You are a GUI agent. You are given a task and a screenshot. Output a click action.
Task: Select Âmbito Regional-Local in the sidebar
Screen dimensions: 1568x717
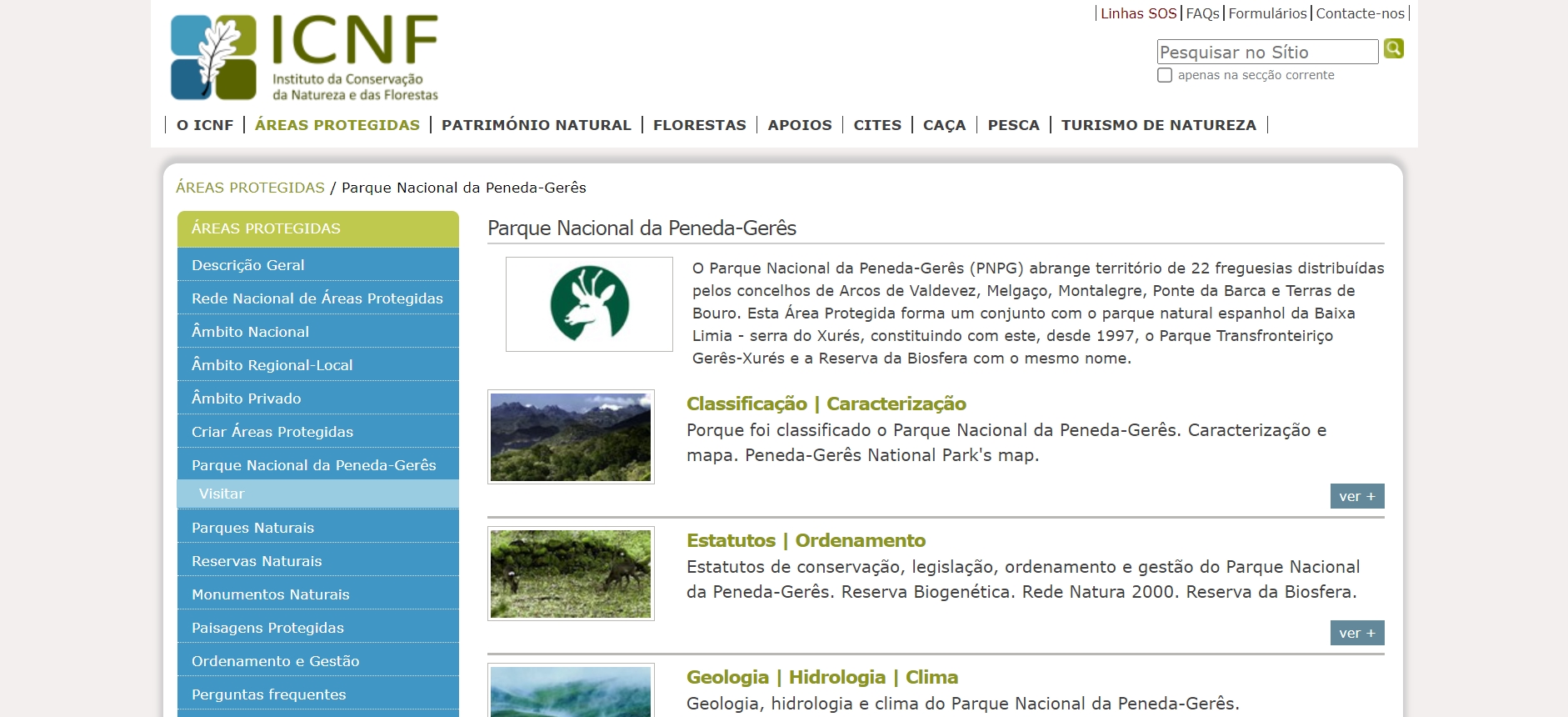click(x=318, y=364)
